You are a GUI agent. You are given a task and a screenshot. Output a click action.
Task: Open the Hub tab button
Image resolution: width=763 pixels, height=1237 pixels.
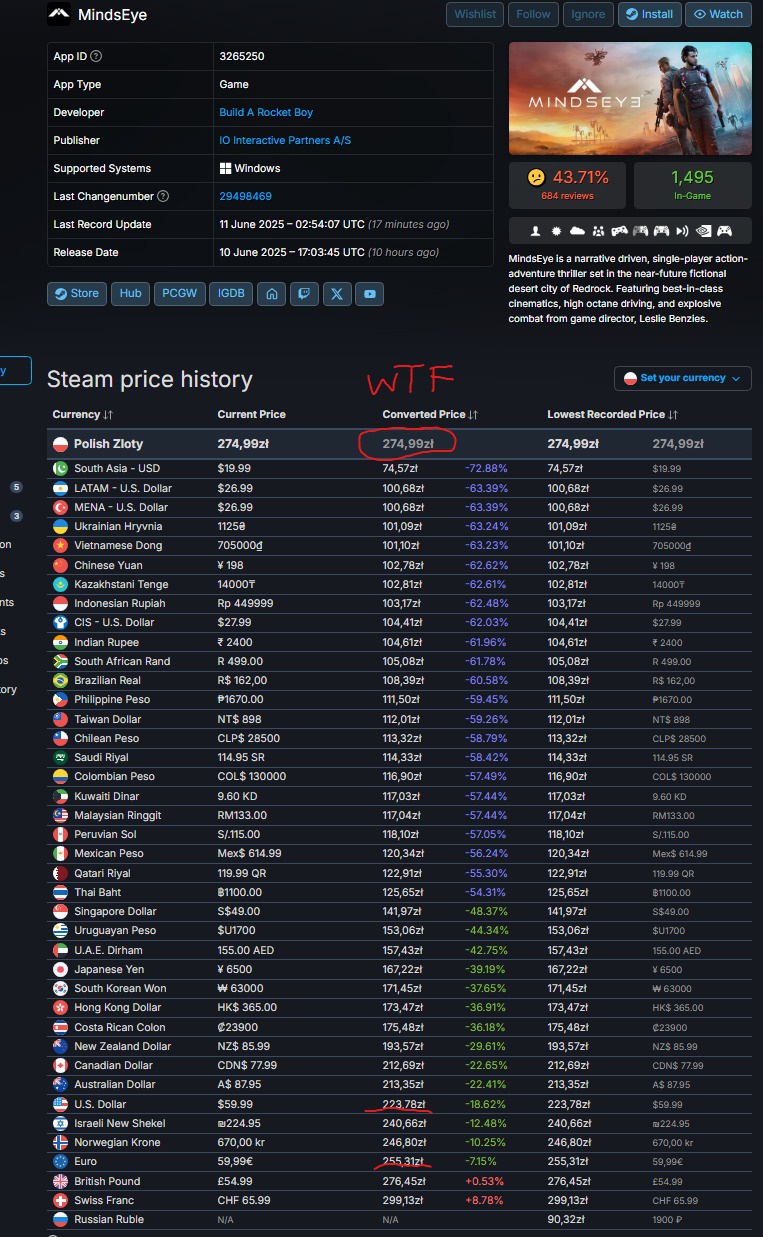(x=130, y=294)
